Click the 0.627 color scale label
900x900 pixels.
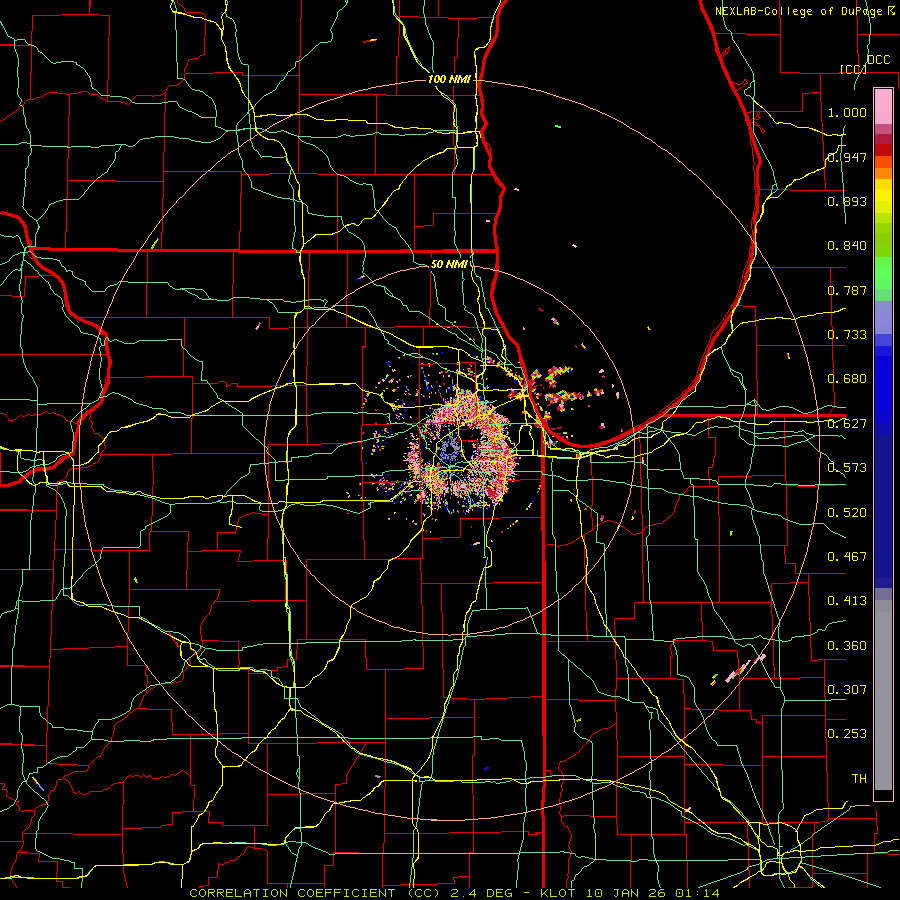847,424
